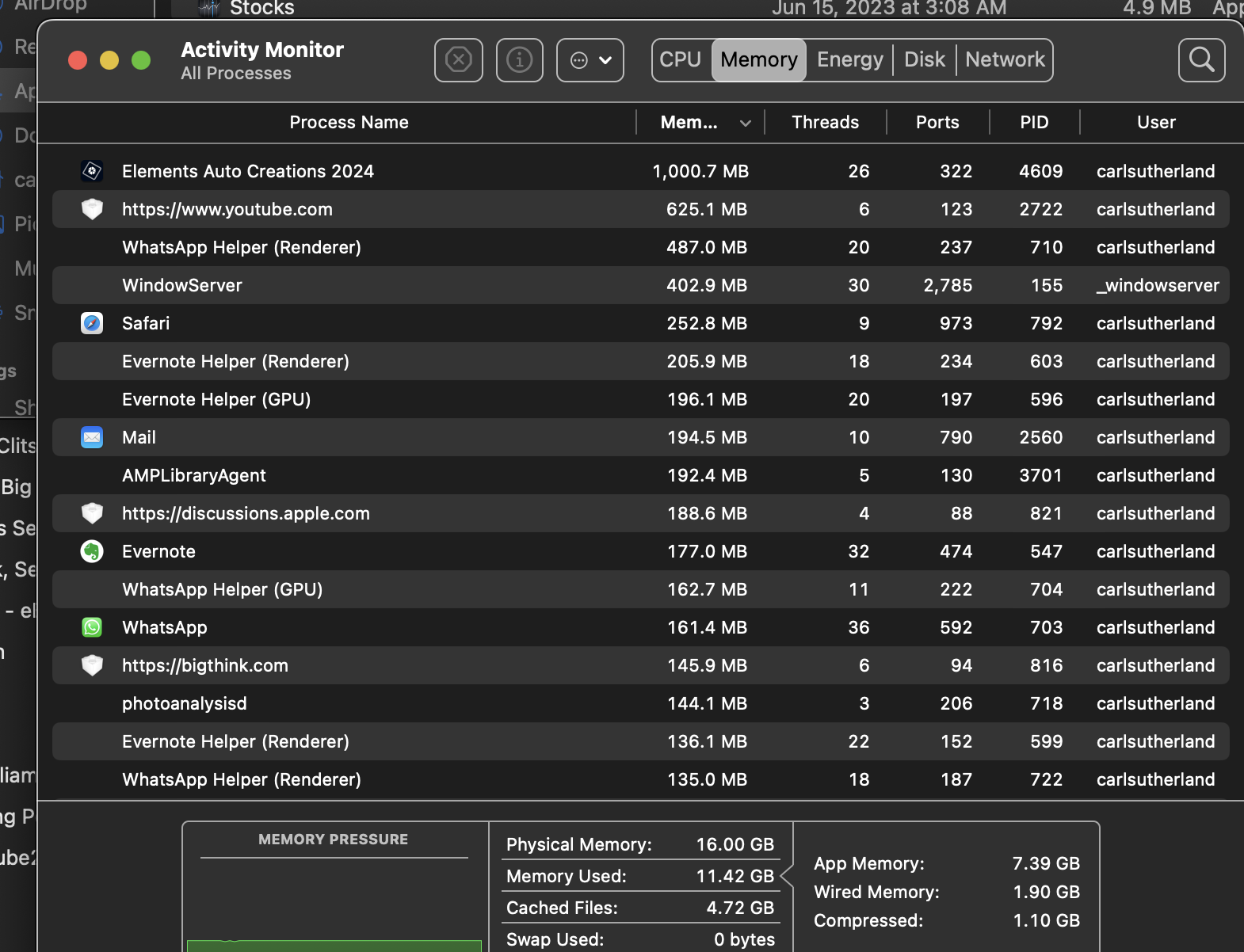Screen dimensions: 1244x952
Task: Click the Memory Used 11.42 GB row
Action: point(640,876)
